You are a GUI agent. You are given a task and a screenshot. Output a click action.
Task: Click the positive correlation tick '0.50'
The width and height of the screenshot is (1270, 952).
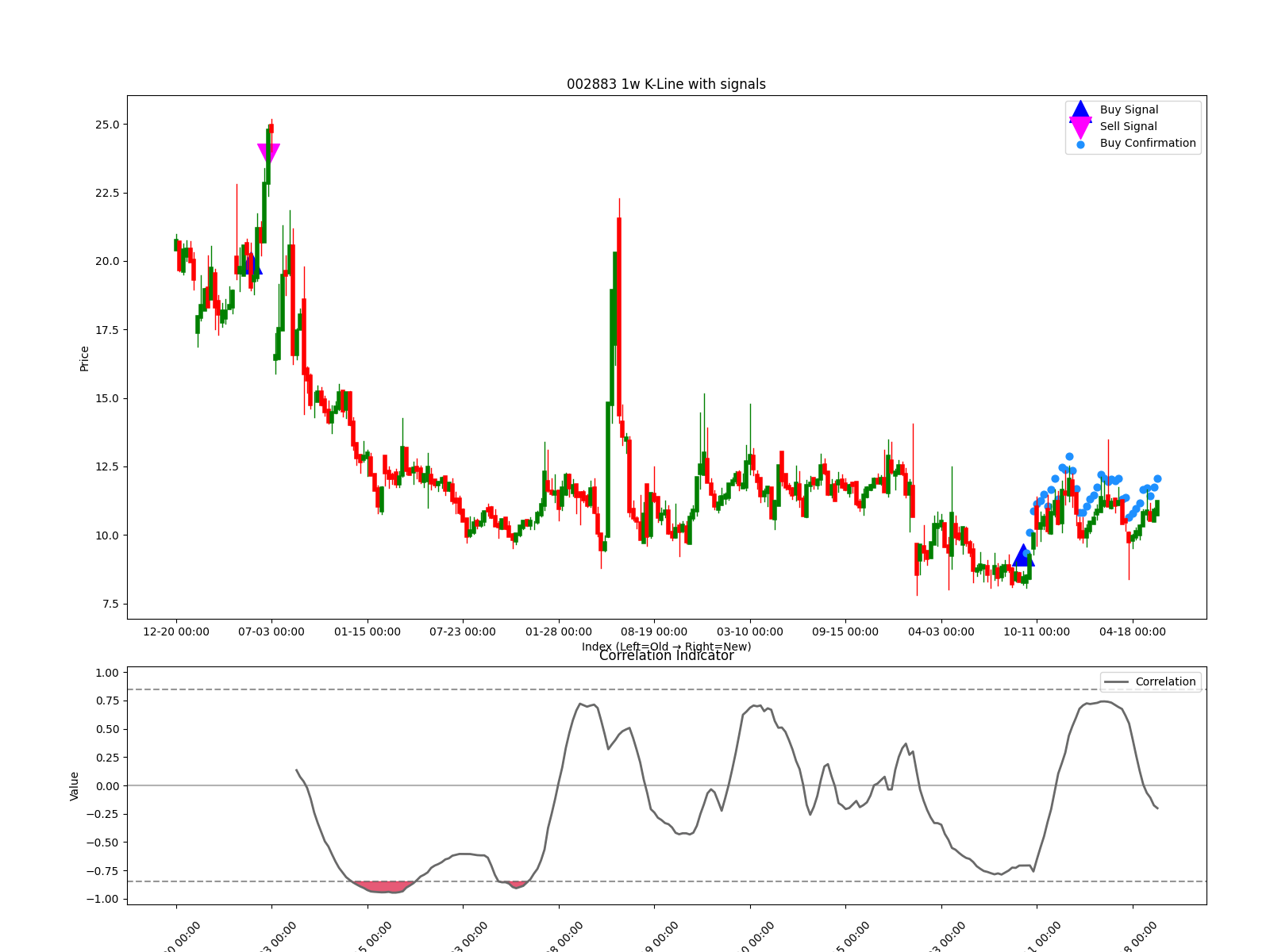(x=107, y=729)
